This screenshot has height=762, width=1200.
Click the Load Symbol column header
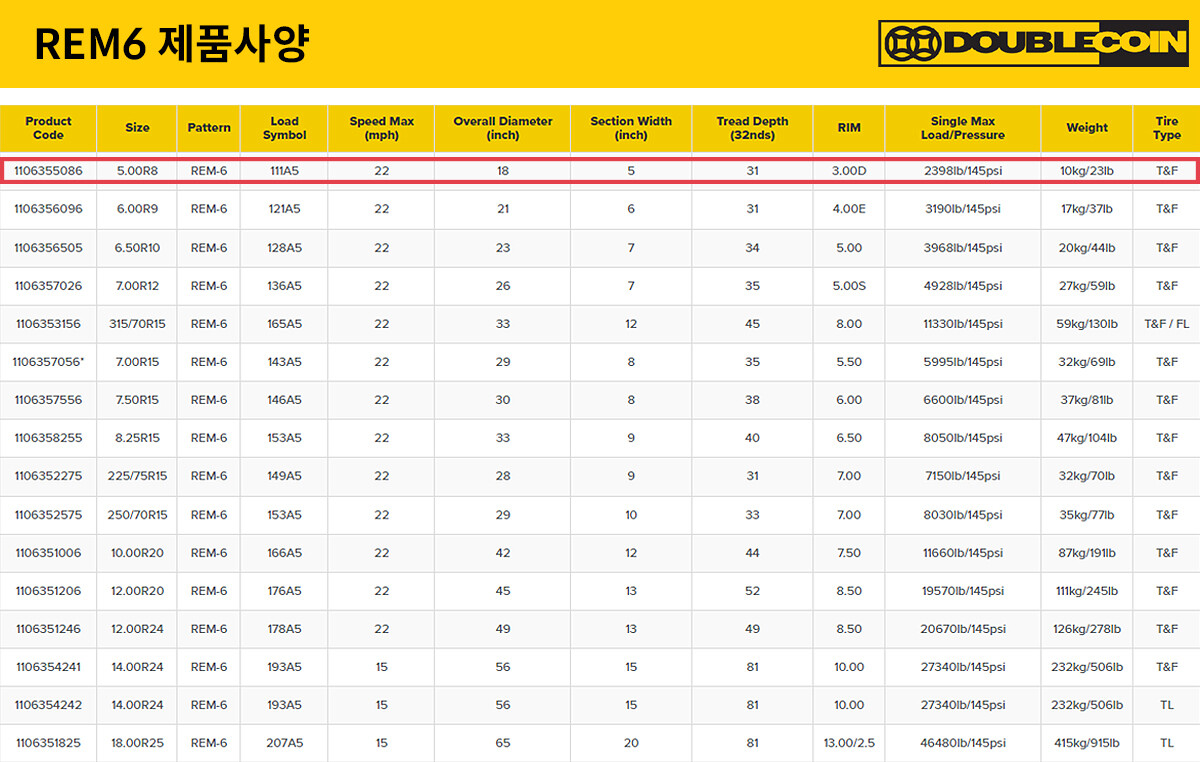click(x=285, y=128)
